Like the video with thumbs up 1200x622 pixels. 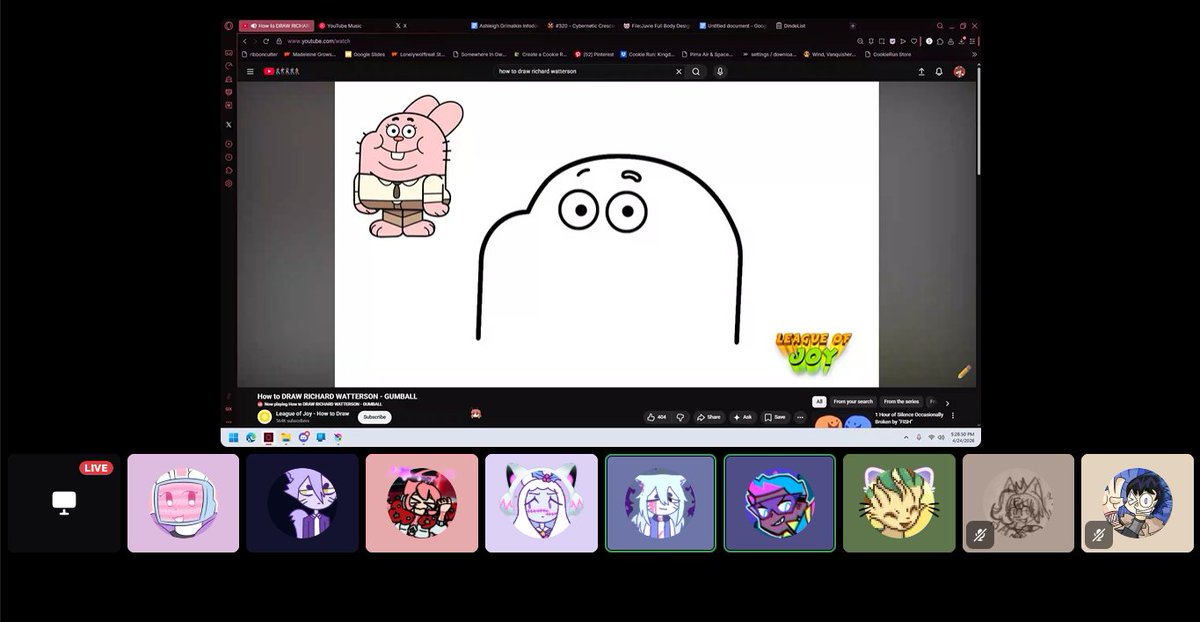coord(656,417)
